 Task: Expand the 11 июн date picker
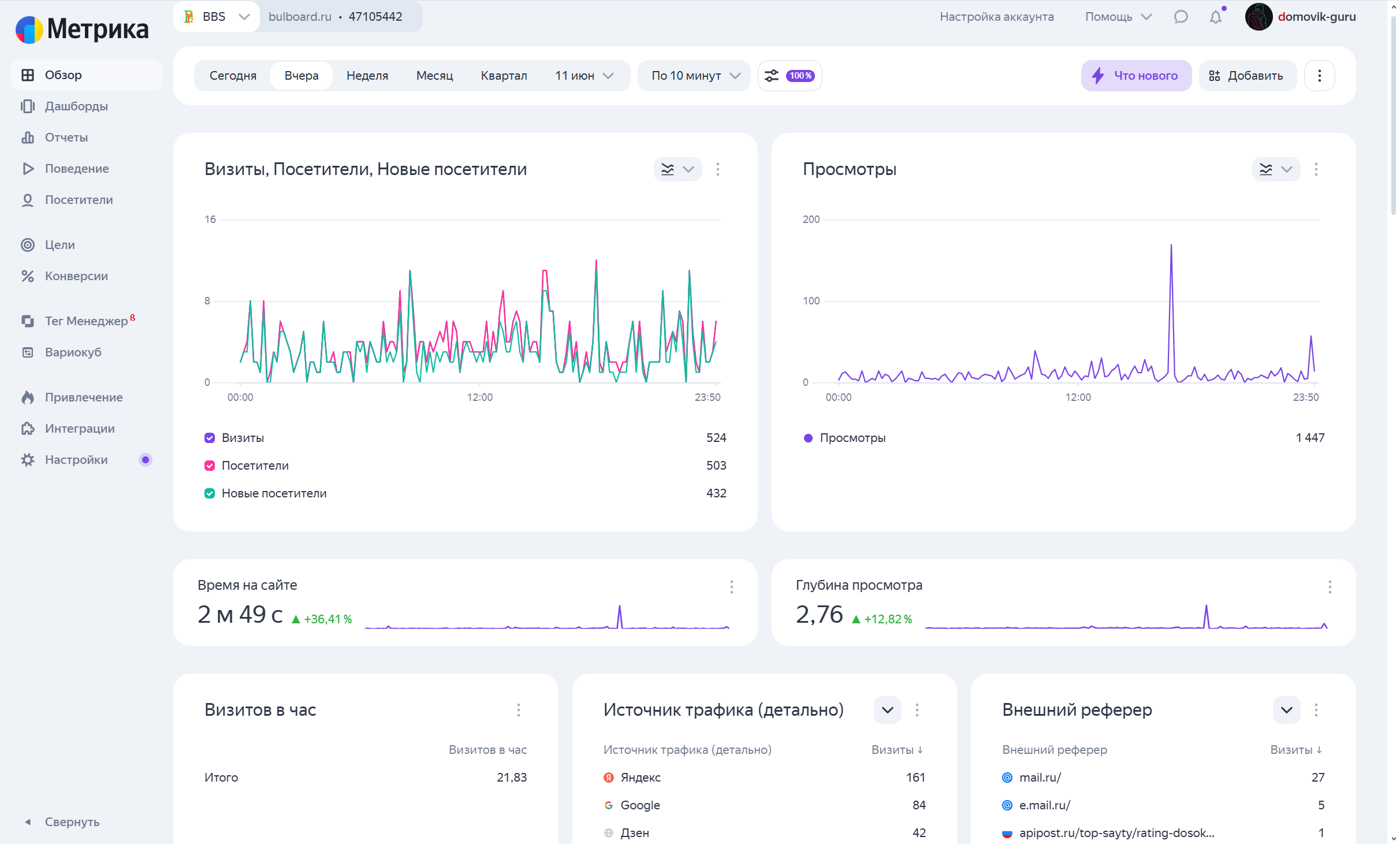click(x=583, y=76)
